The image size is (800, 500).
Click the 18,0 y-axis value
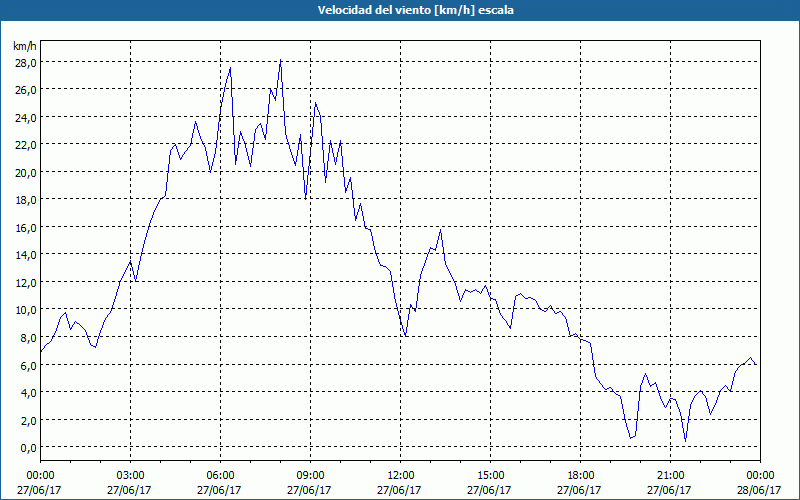[x=25, y=199]
